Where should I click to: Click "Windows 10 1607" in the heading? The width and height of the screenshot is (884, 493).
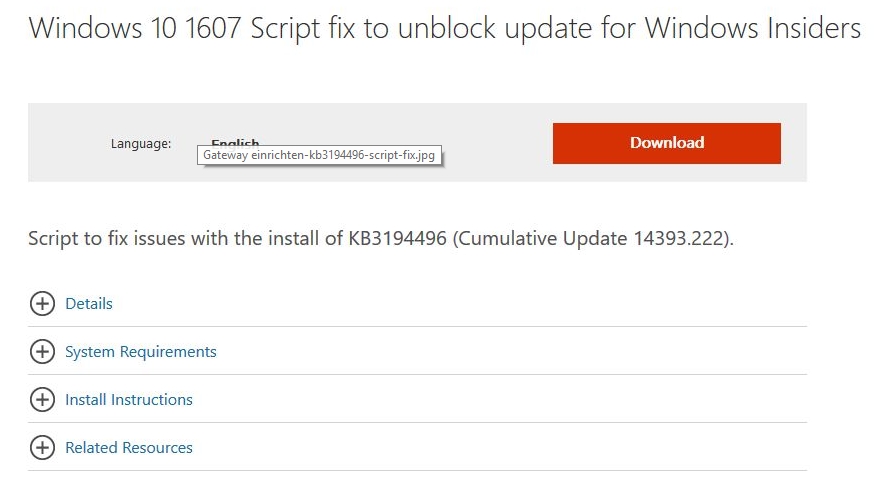135,28
